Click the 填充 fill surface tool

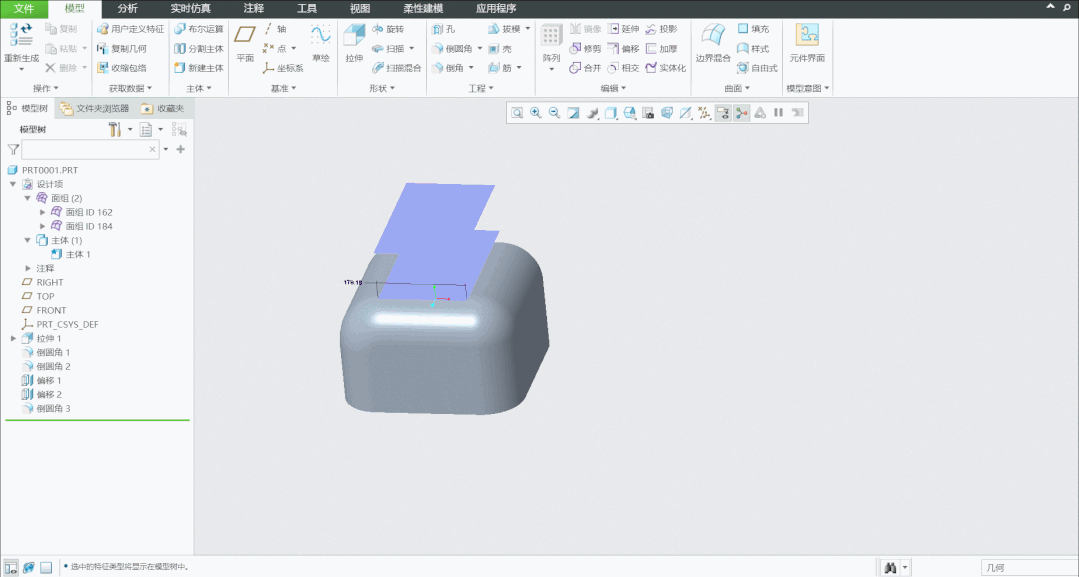click(754, 29)
